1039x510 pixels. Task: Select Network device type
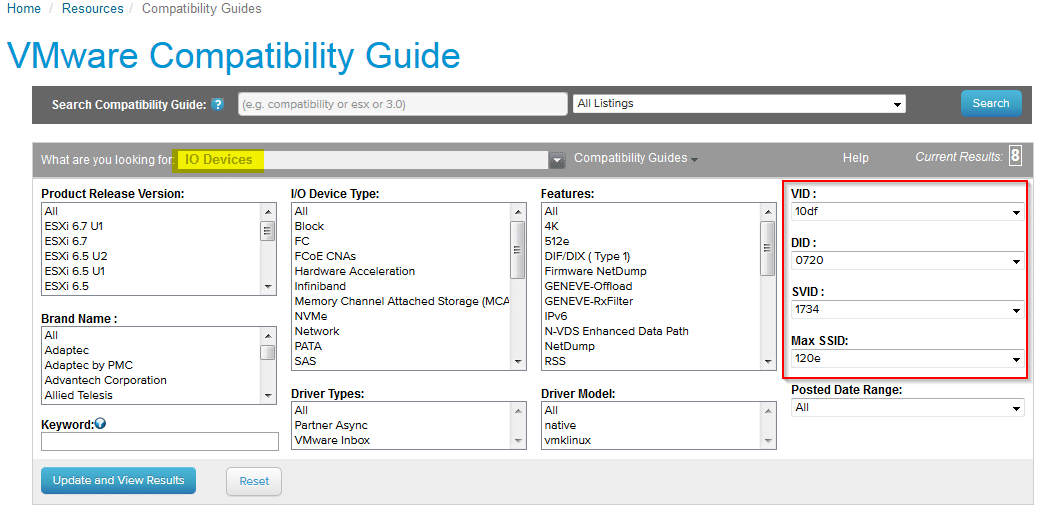(317, 331)
